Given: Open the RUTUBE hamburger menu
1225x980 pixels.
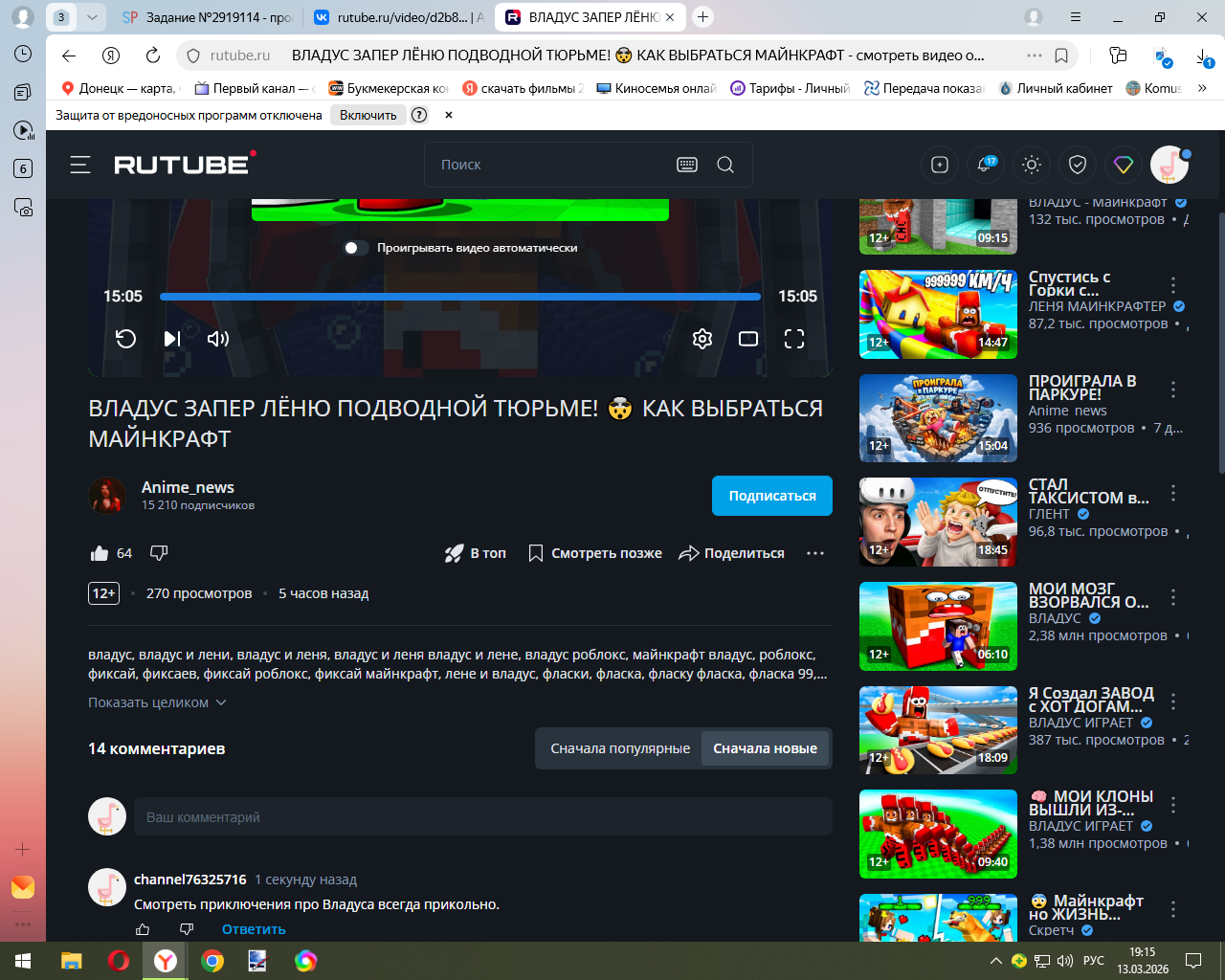Looking at the screenshot, I should 80,165.
